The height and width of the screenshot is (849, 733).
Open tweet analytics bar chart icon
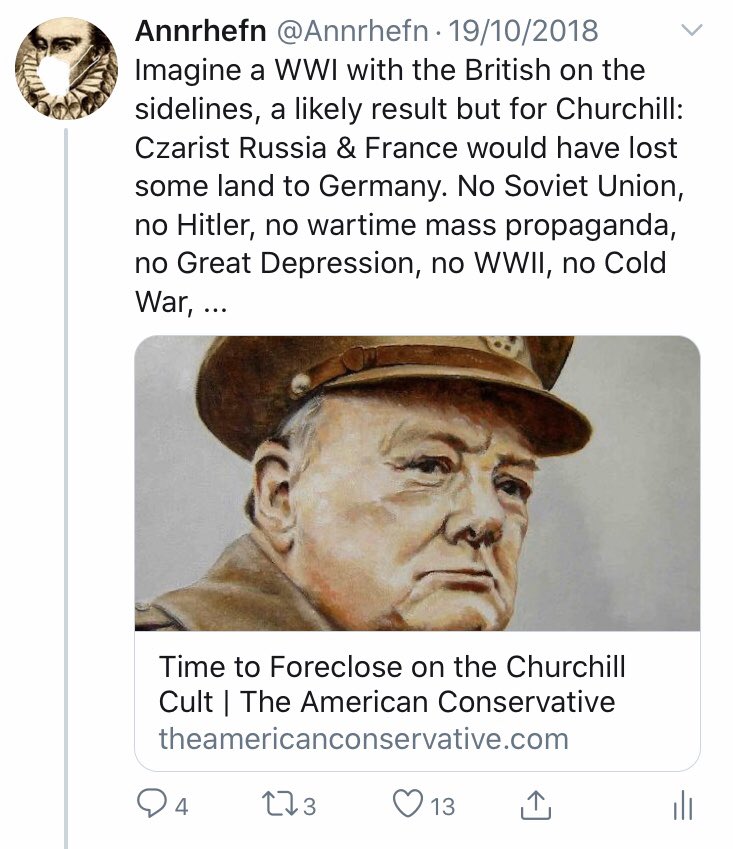682,804
